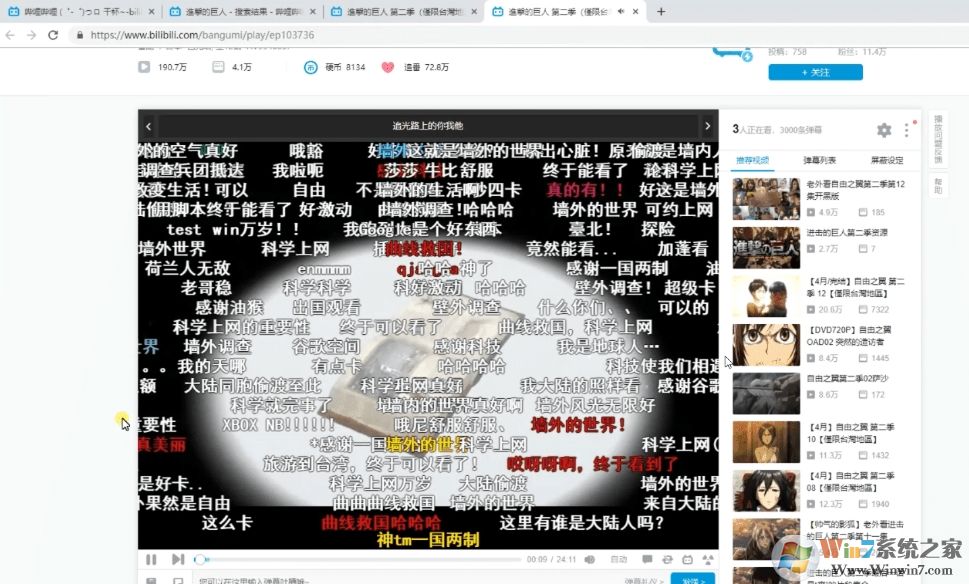Switch to 搜索结果 browser tab
969x584 pixels.
pos(242,11)
